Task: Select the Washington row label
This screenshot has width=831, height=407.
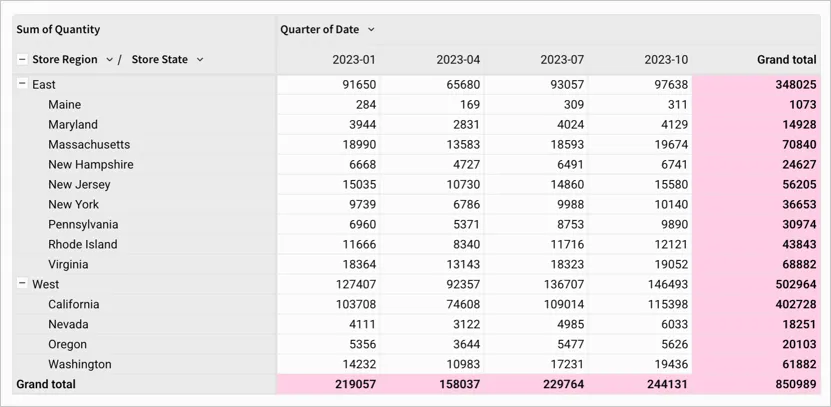Action: click(80, 364)
